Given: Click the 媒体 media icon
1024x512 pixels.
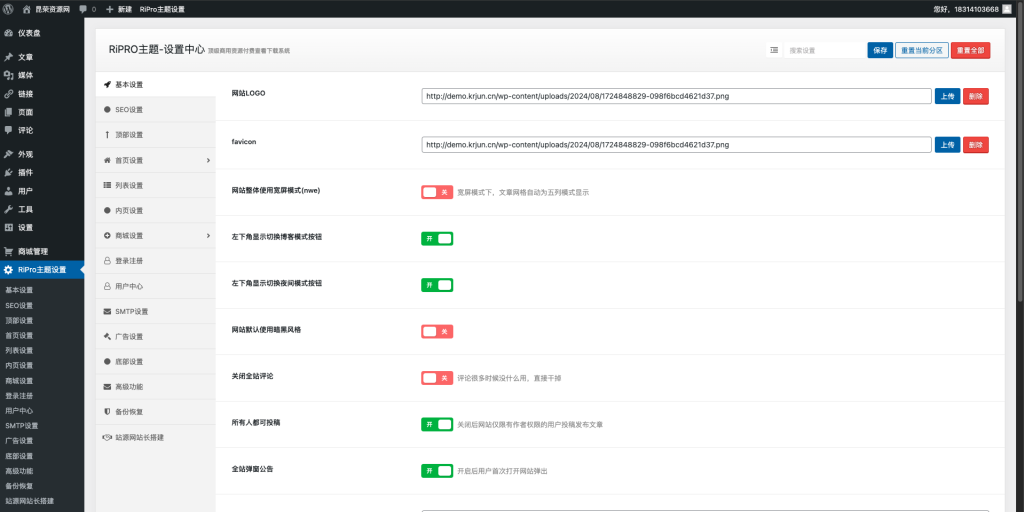Looking at the screenshot, I should pyautogui.click(x=8, y=76).
